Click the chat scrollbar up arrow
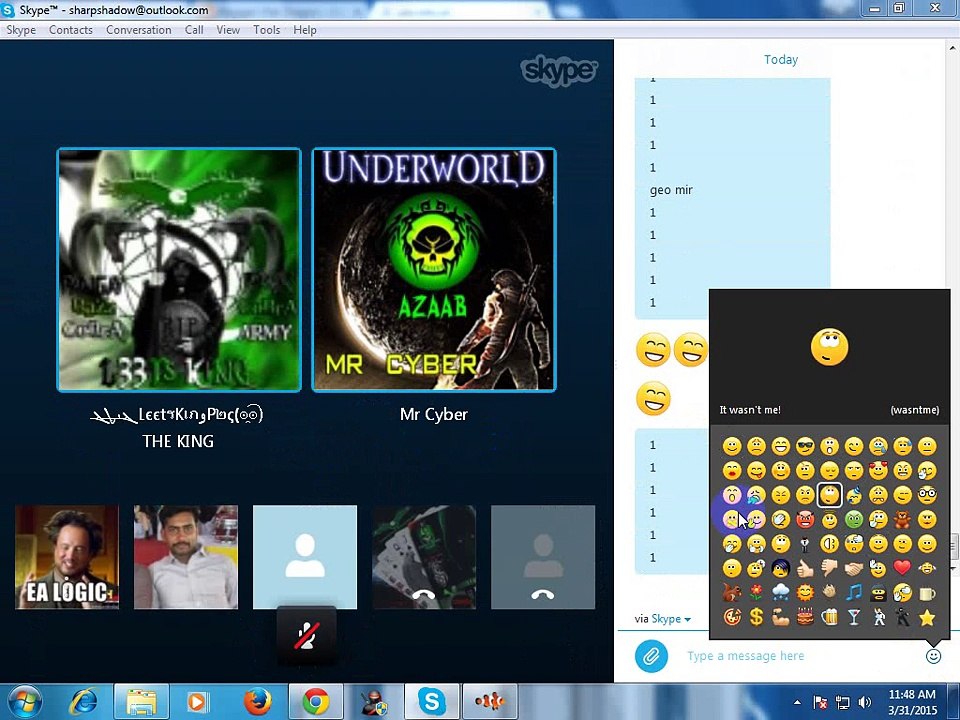This screenshot has height=720, width=960. pos(954,48)
